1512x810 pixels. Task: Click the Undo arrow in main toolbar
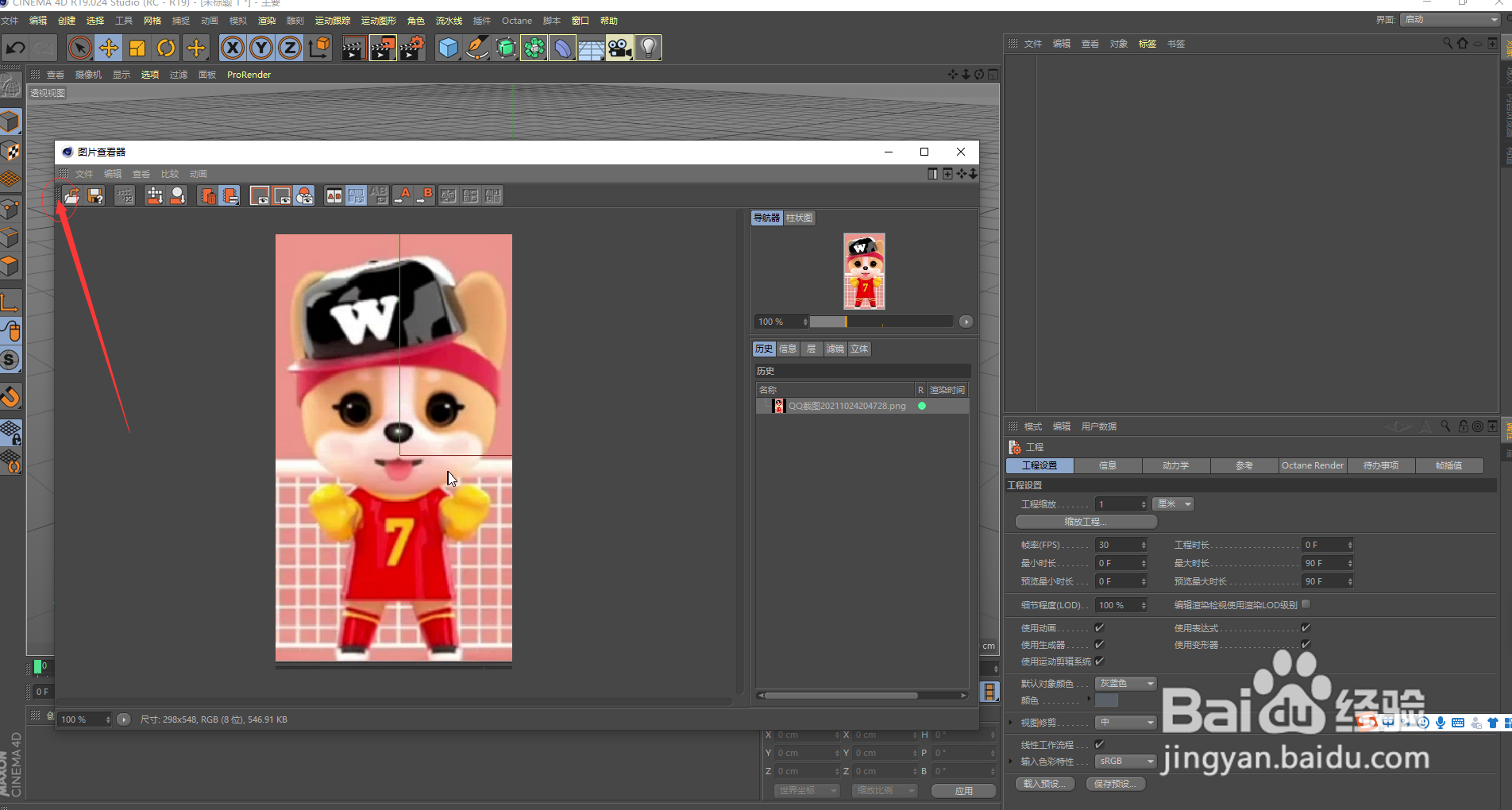point(15,48)
